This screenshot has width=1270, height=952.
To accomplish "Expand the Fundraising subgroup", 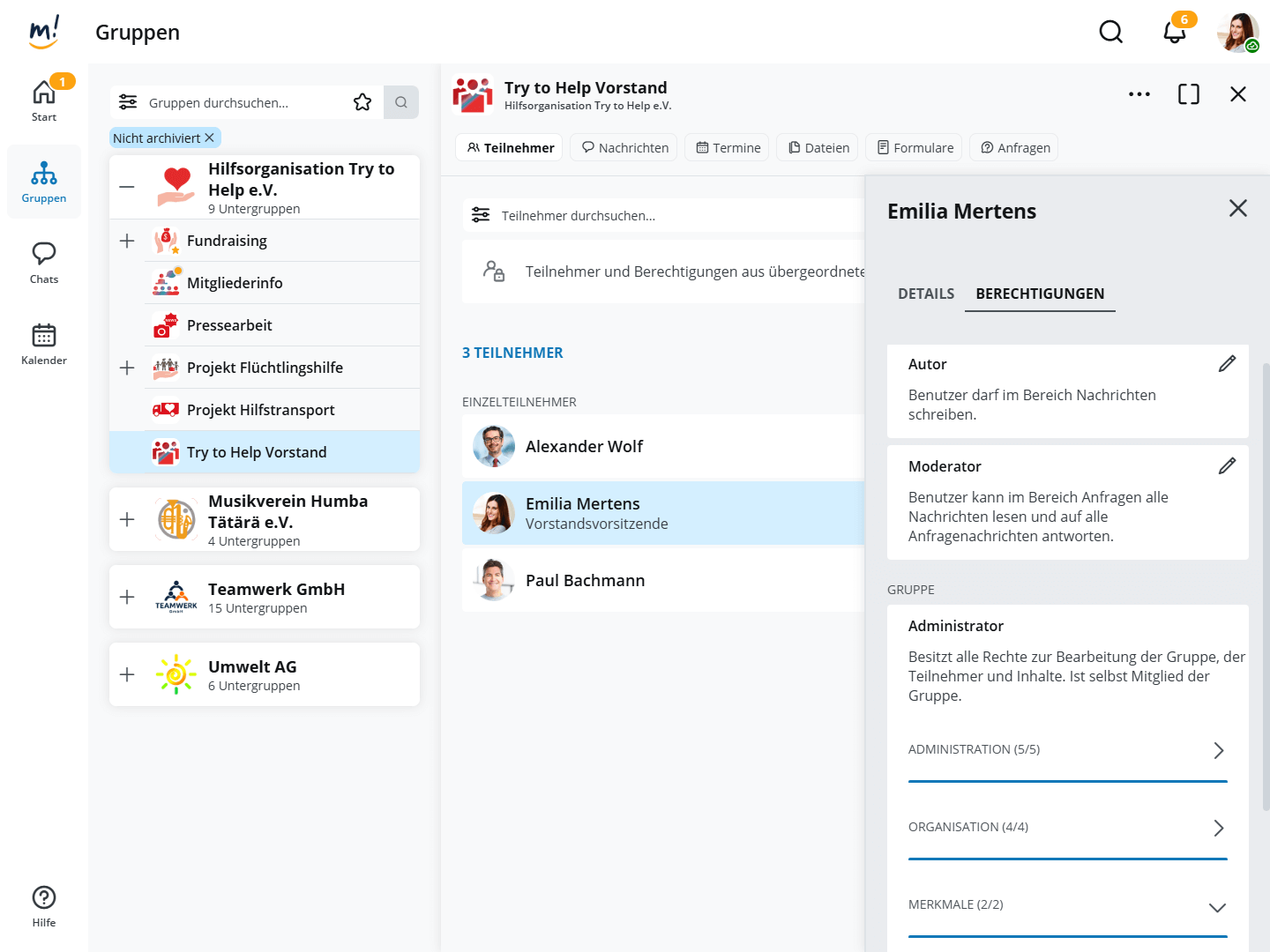I will 127,241.
